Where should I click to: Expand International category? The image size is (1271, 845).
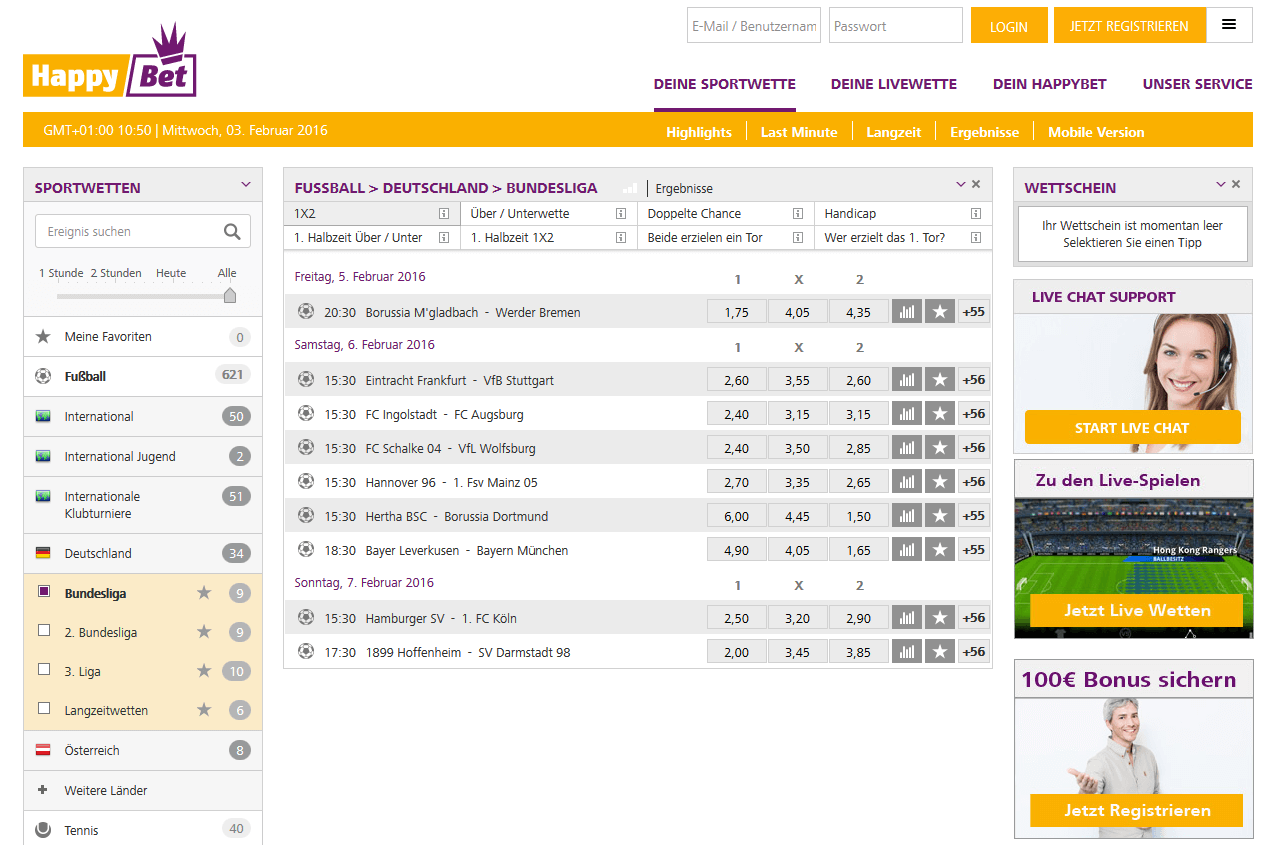point(143,416)
